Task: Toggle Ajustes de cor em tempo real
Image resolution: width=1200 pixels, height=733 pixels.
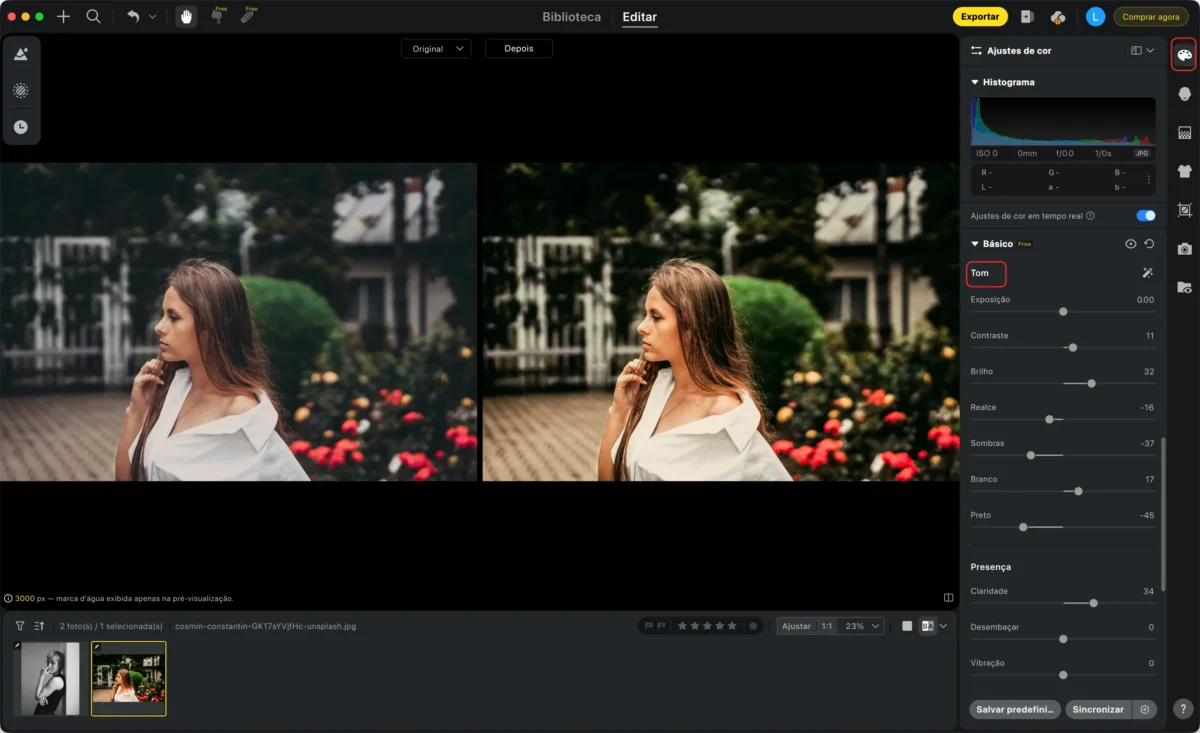Action: click(1146, 215)
